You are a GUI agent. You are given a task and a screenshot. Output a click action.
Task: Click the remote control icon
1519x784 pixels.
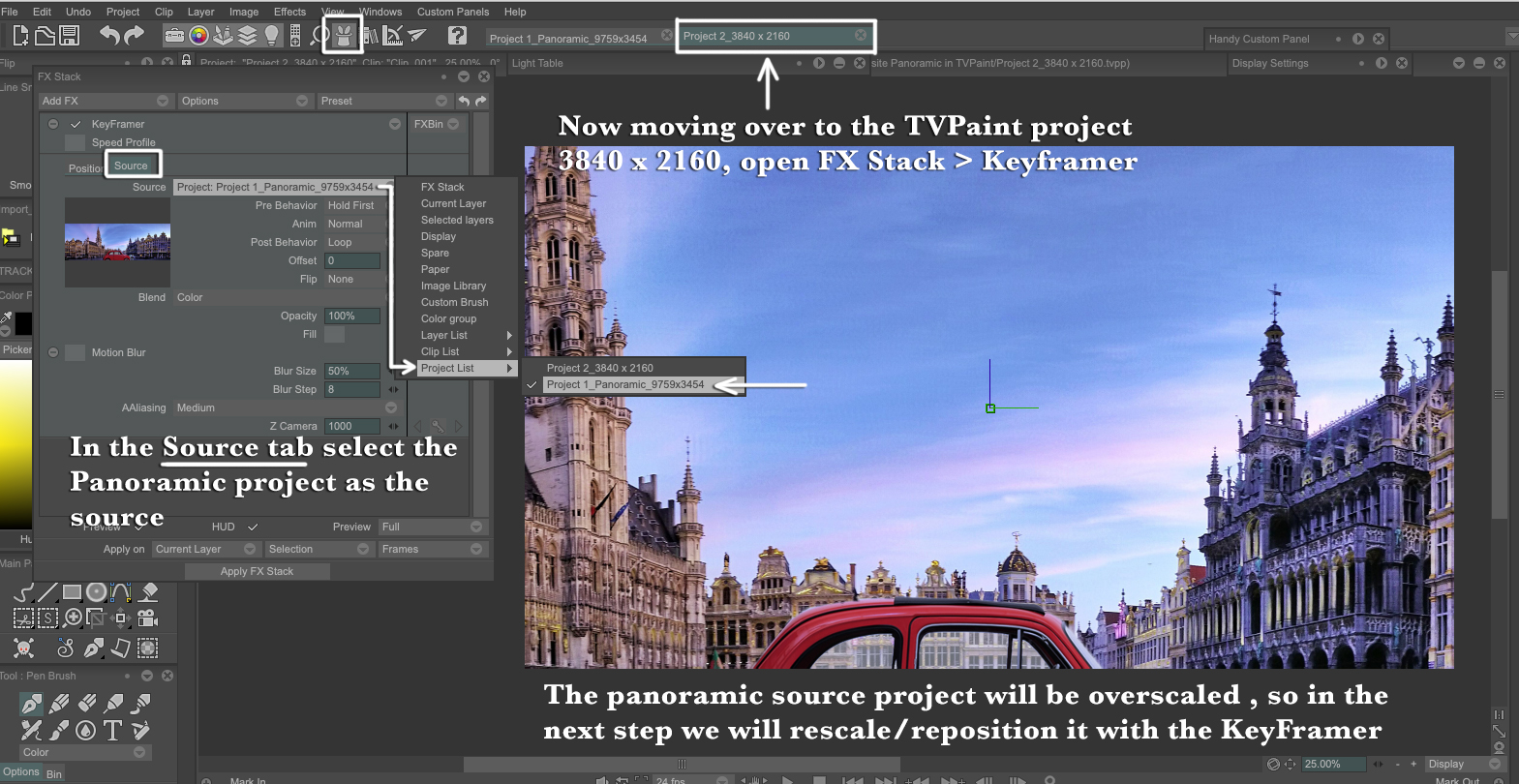294,36
